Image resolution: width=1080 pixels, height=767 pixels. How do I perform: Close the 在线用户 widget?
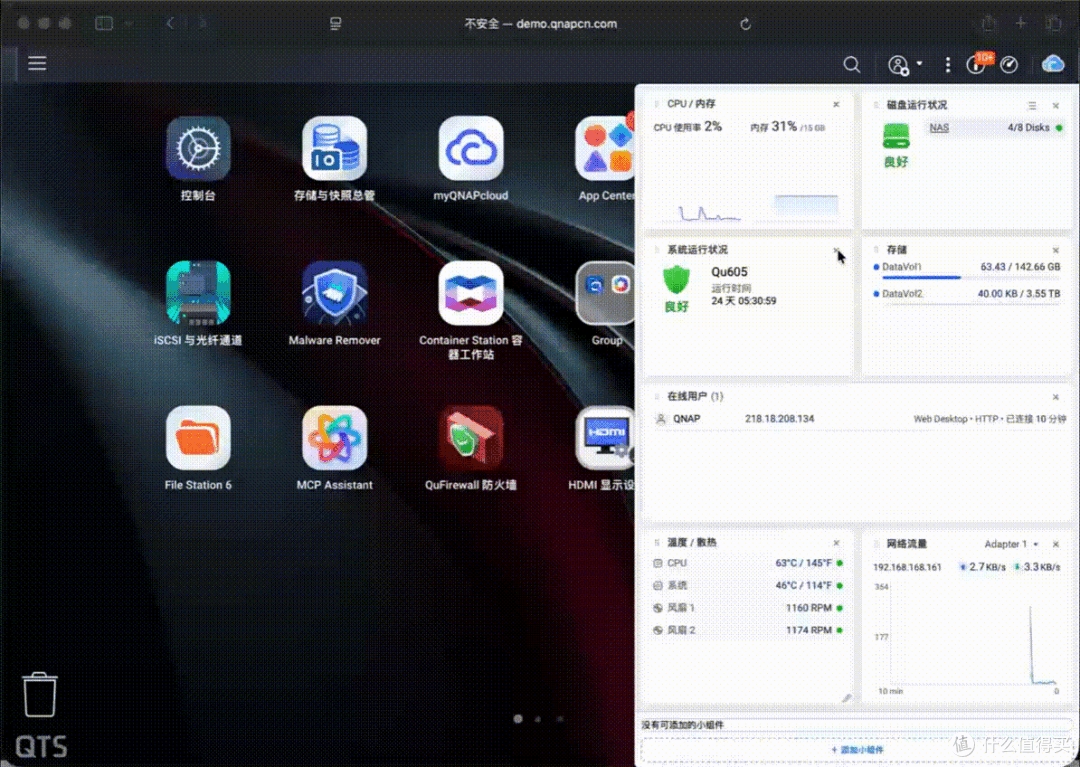[x=1056, y=397]
